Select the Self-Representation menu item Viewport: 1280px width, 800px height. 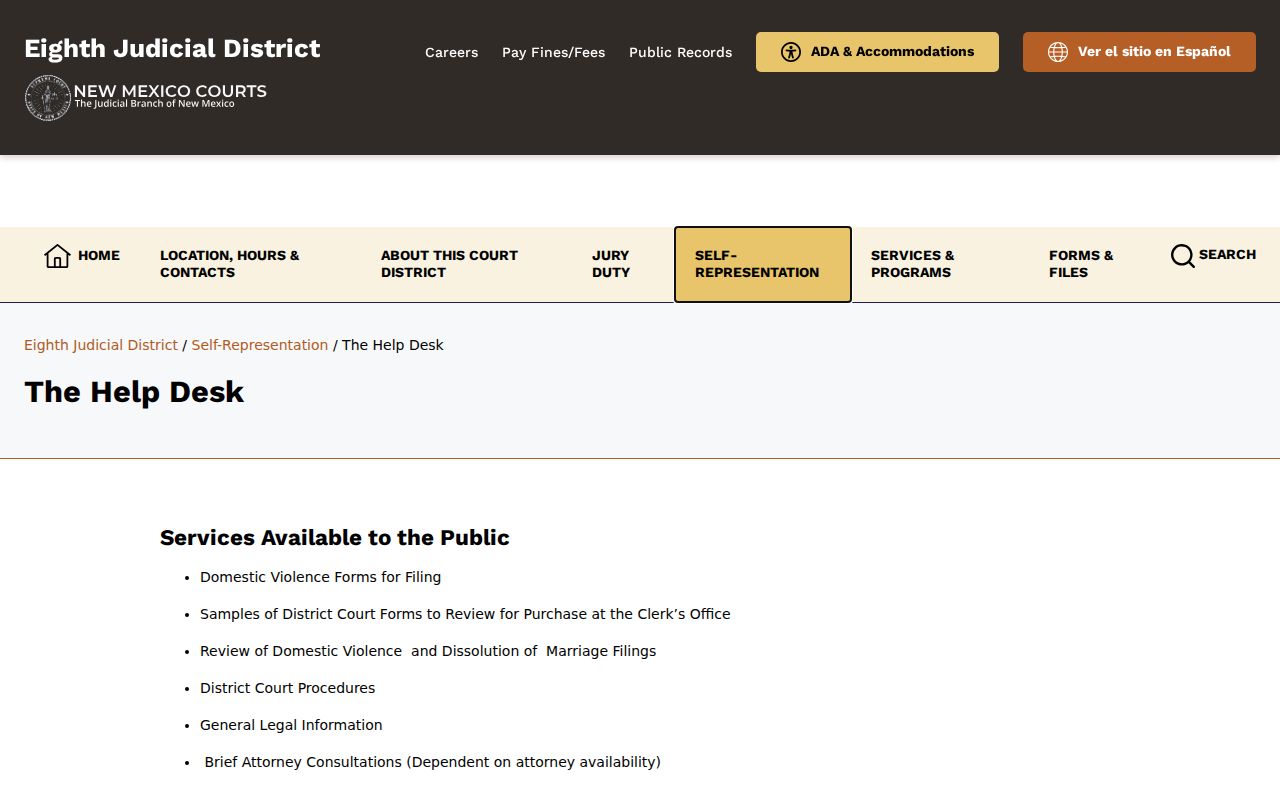pyautogui.click(x=763, y=264)
